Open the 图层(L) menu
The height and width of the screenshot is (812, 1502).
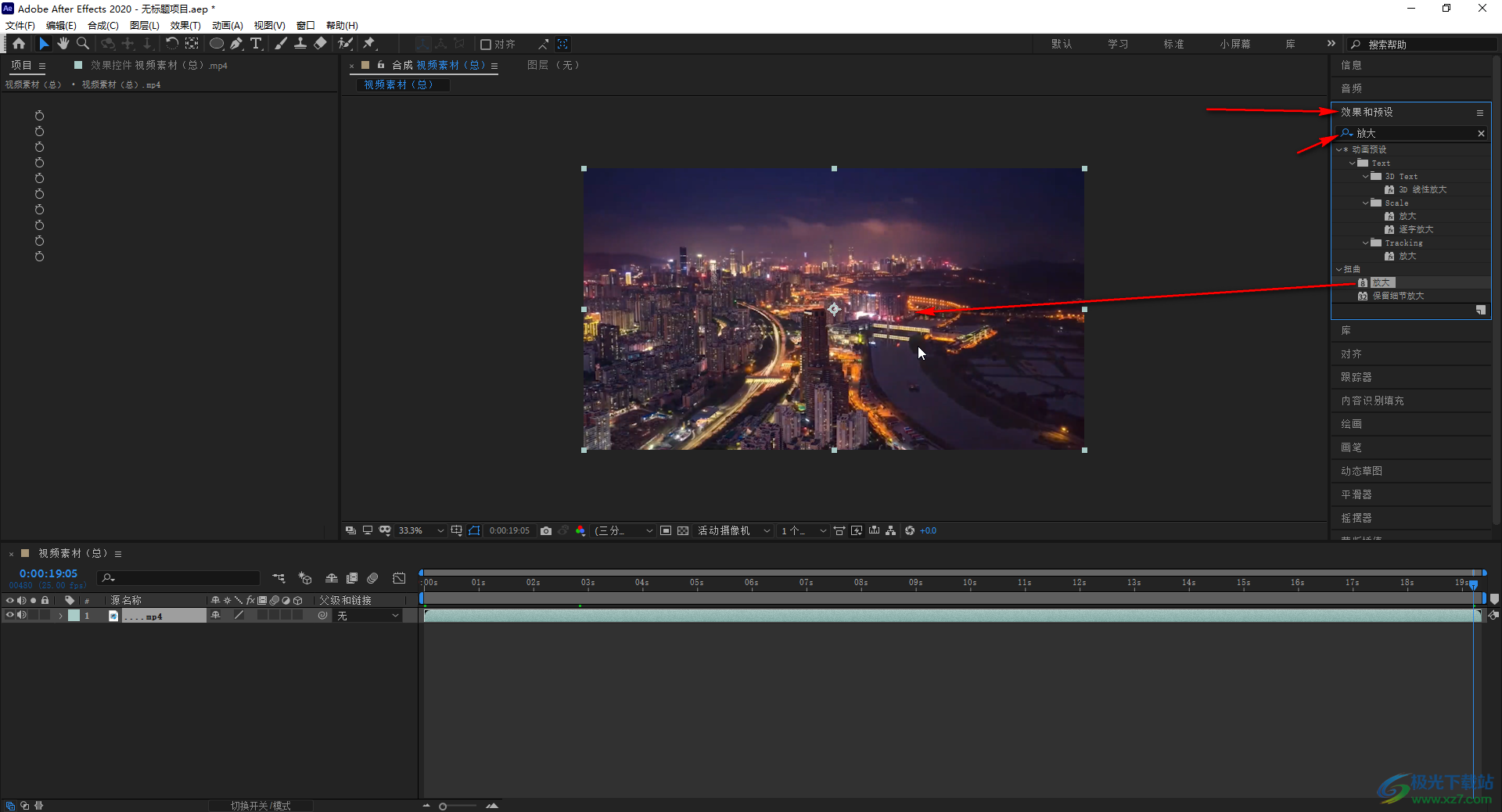(144, 25)
